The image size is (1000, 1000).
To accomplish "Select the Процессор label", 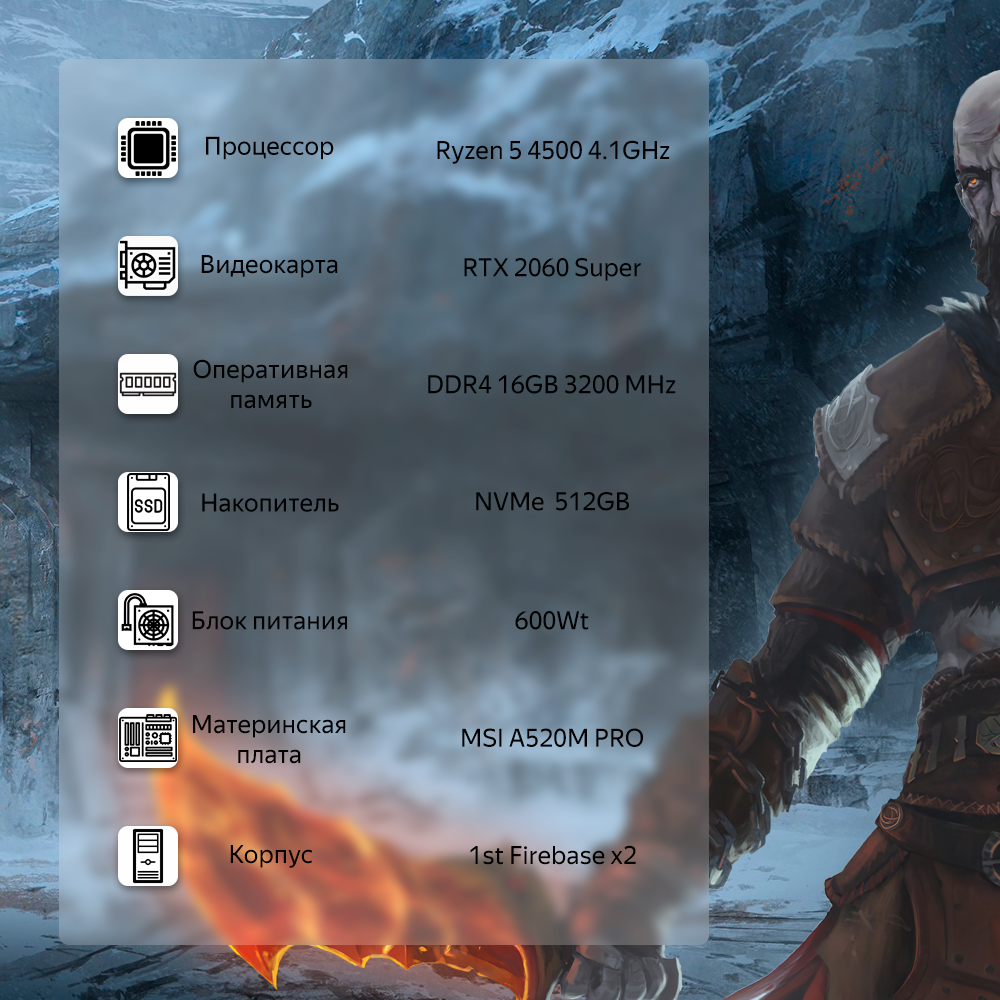I will (x=269, y=147).
